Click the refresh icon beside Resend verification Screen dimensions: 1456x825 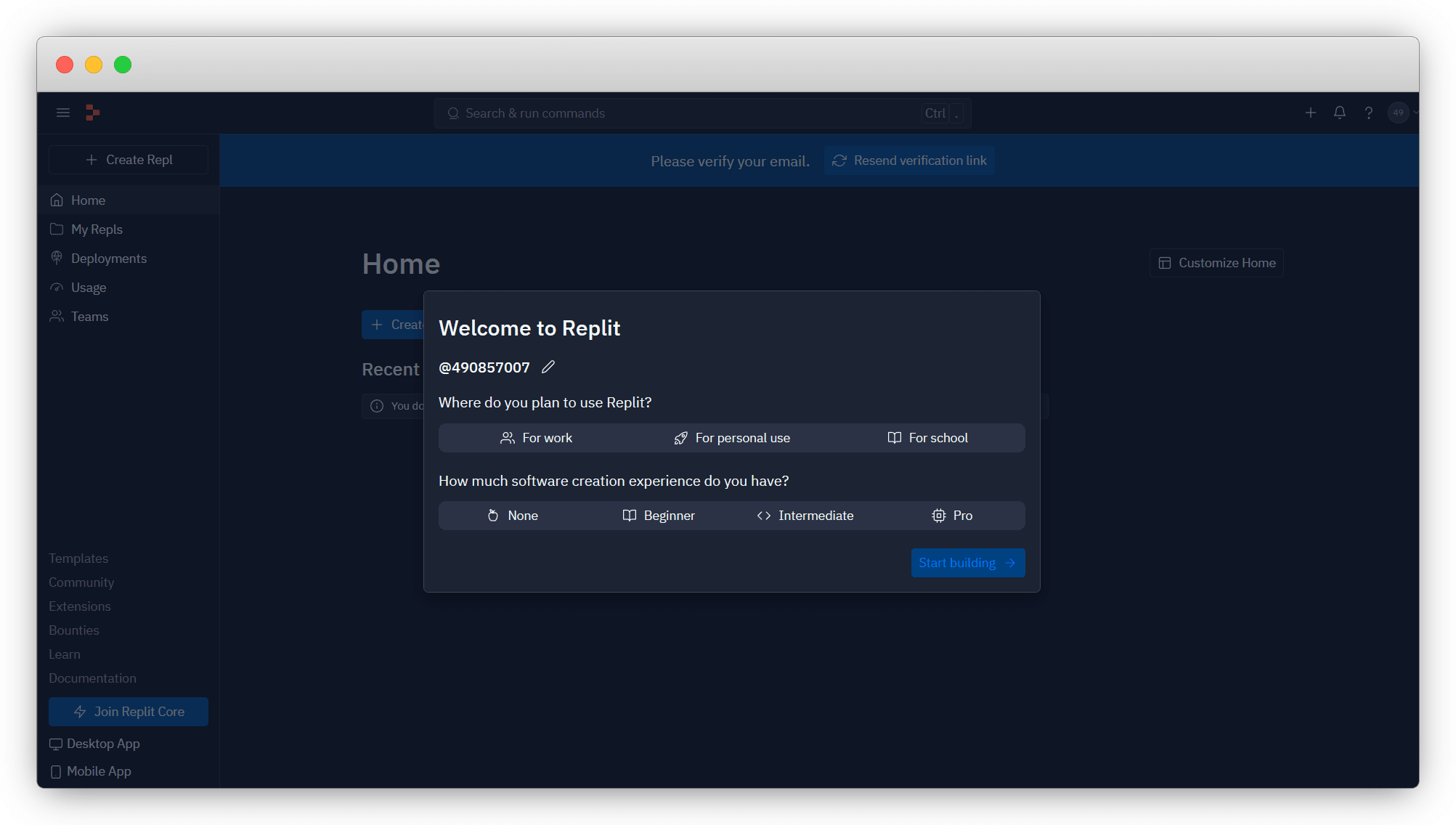(x=839, y=160)
